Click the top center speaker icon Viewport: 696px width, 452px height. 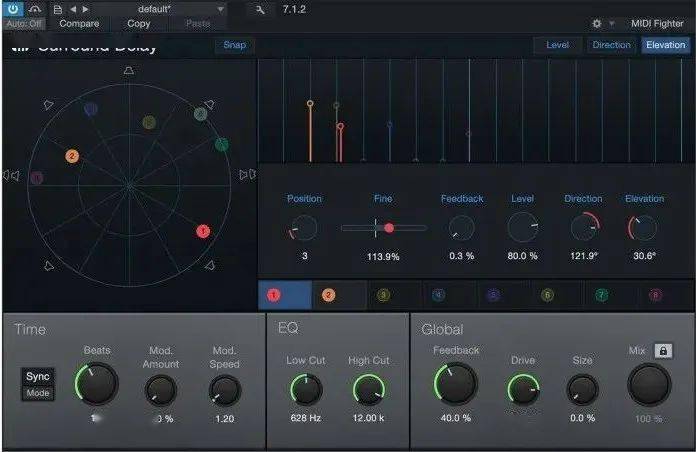click(128, 71)
